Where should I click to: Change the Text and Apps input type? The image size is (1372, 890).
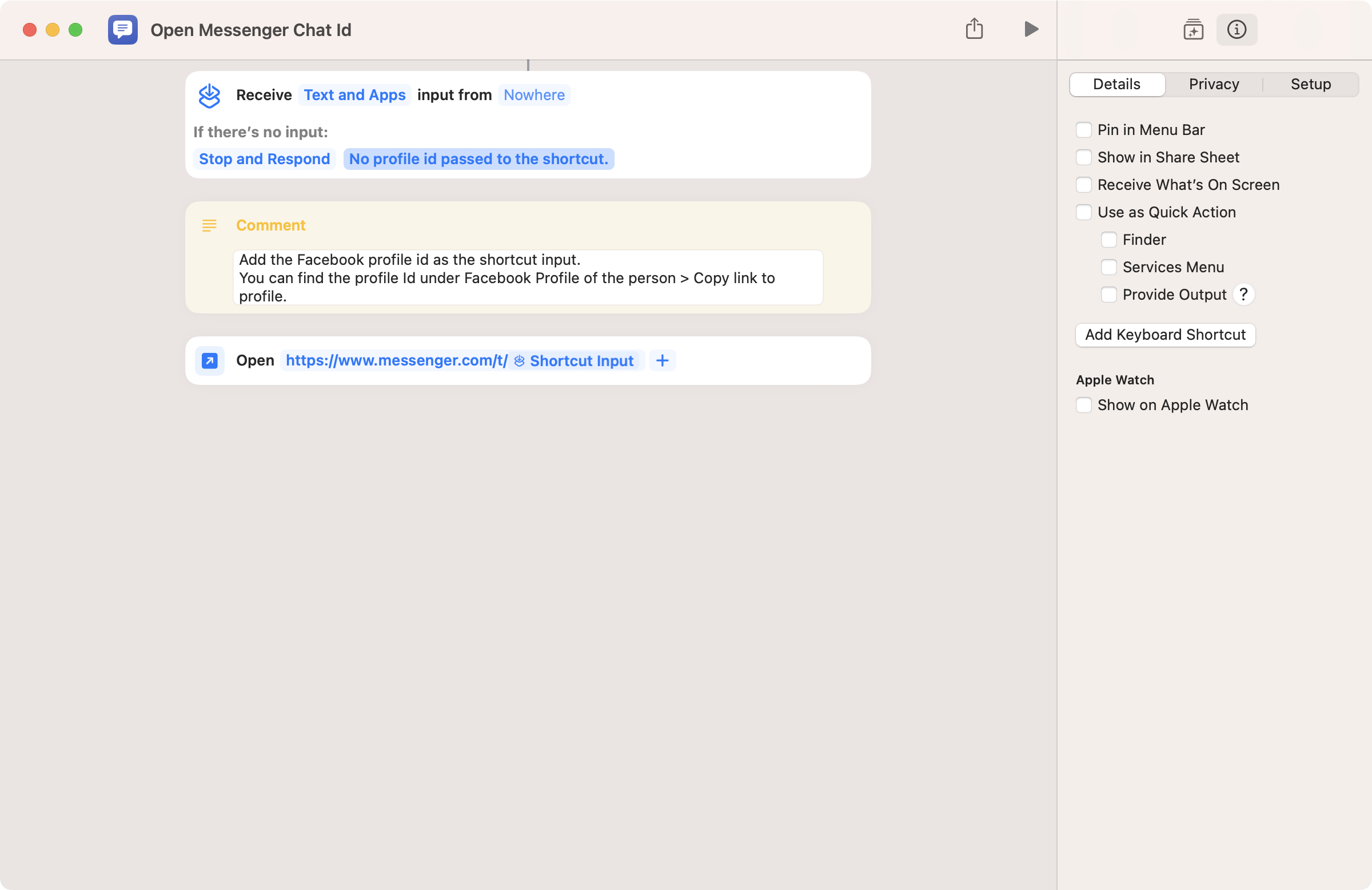354,94
